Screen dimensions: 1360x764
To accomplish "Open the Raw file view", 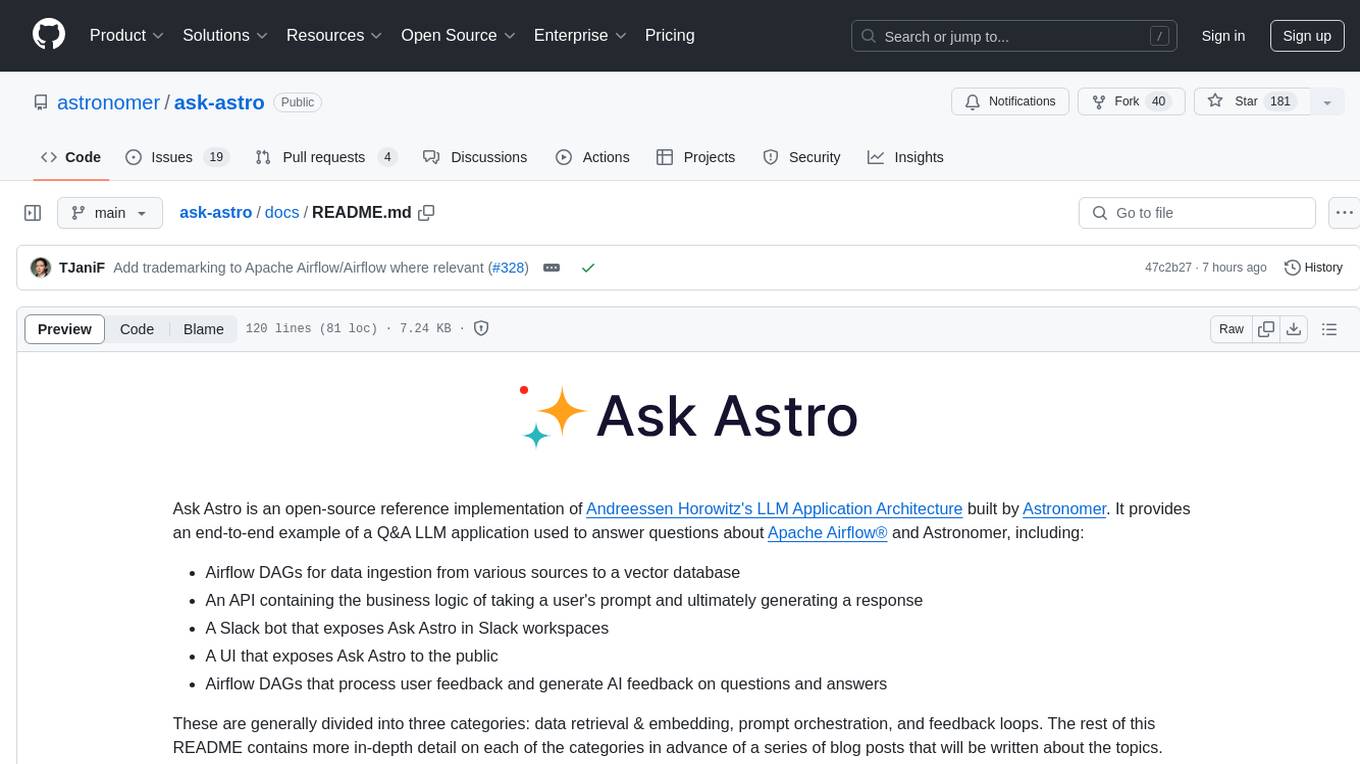I will [1231, 329].
